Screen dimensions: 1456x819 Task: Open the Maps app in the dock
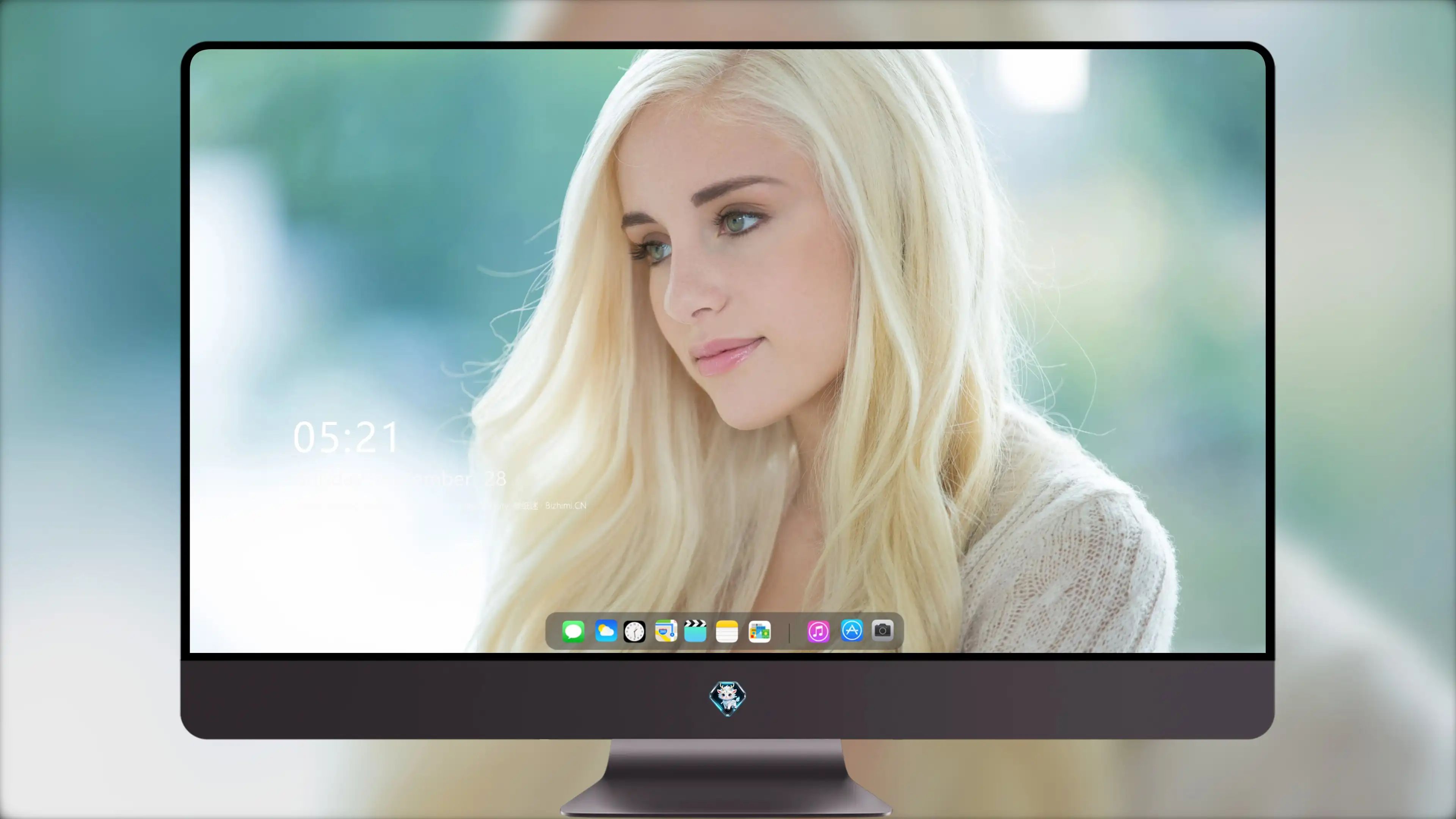click(666, 631)
